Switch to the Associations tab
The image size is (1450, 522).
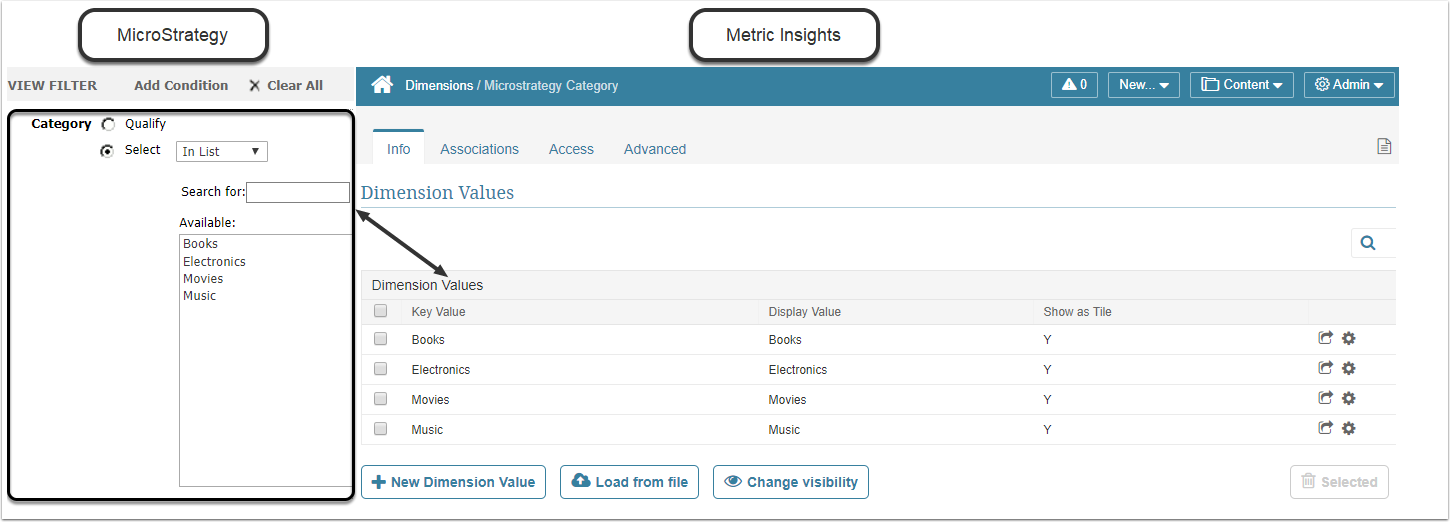[480, 149]
